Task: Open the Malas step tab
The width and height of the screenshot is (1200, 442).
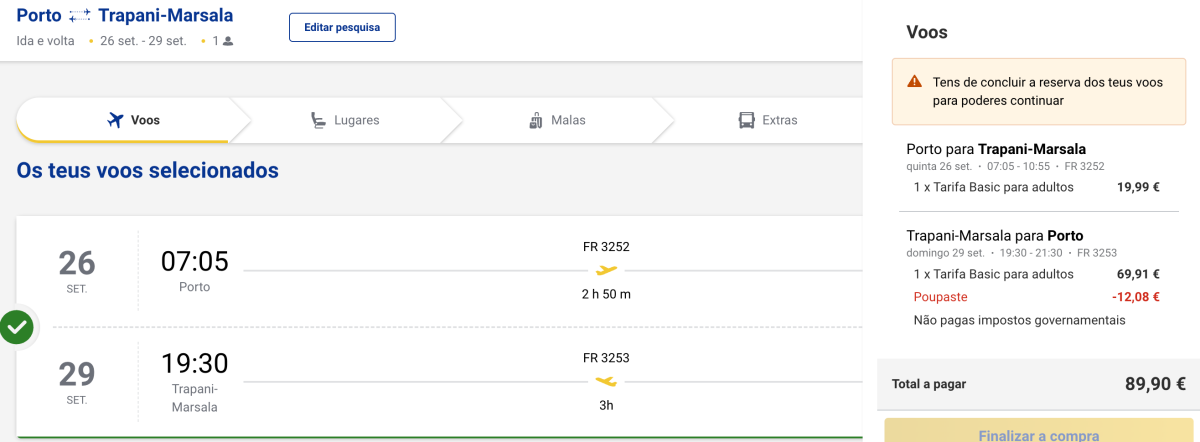Action: (x=558, y=121)
